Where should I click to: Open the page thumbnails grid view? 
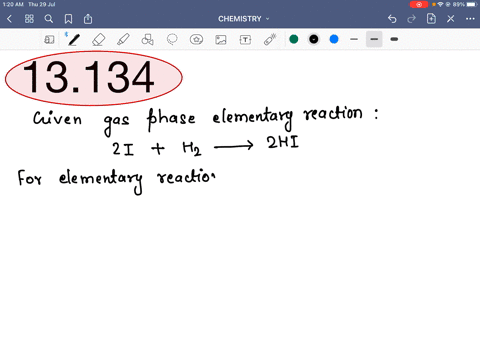click(29, 19)
